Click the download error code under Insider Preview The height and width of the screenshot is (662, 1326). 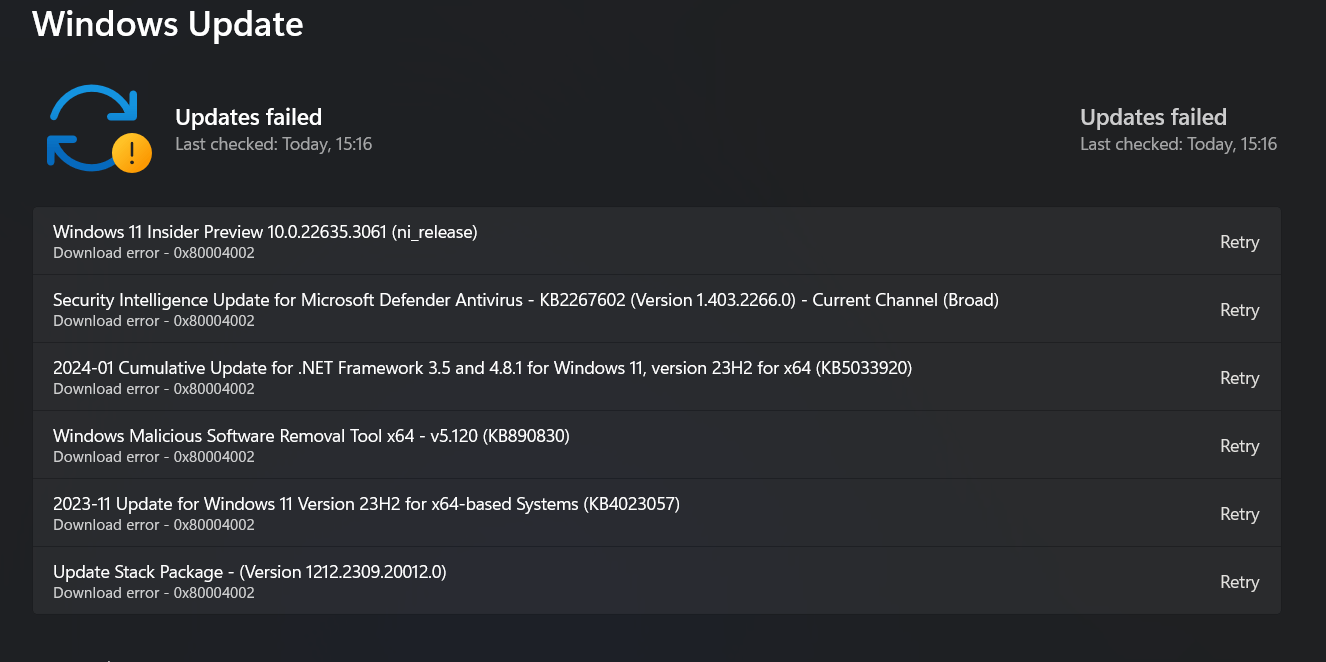click(154, 253)
